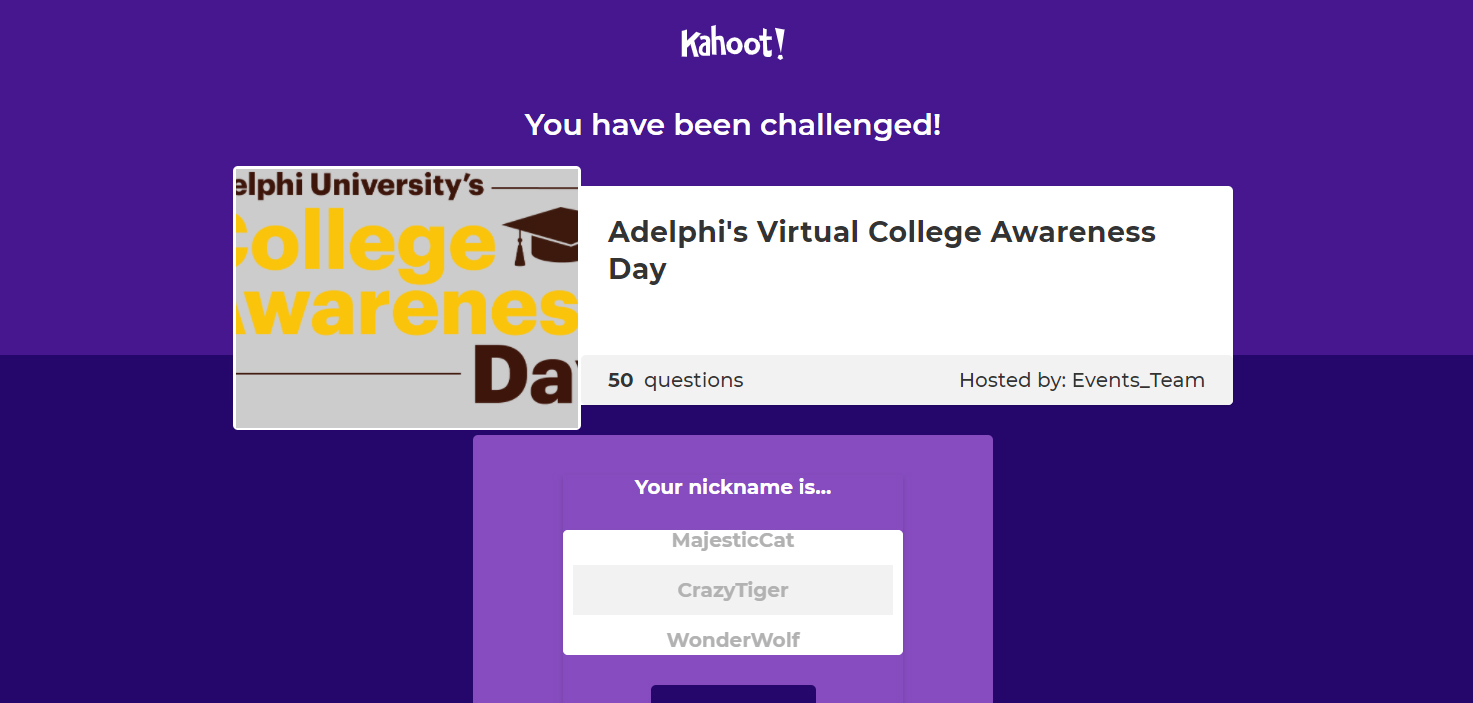The height and width of the screenshot is (703, 1473).
Task: Click the Kahoot! logo at top
Action: point(733,44)
